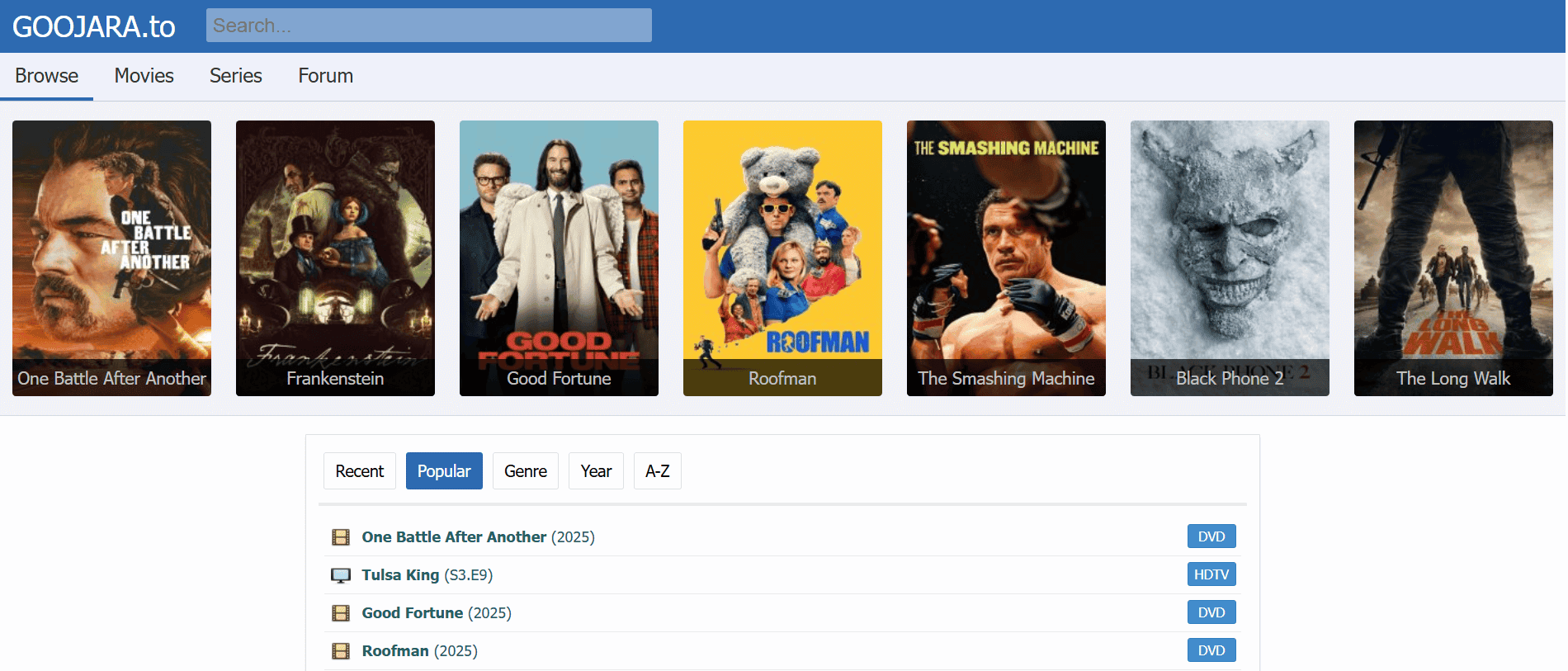Click the TV monitor icon beside Tulsa King
This screenshot has width=1568, height=671.
[x=340, y=575]
